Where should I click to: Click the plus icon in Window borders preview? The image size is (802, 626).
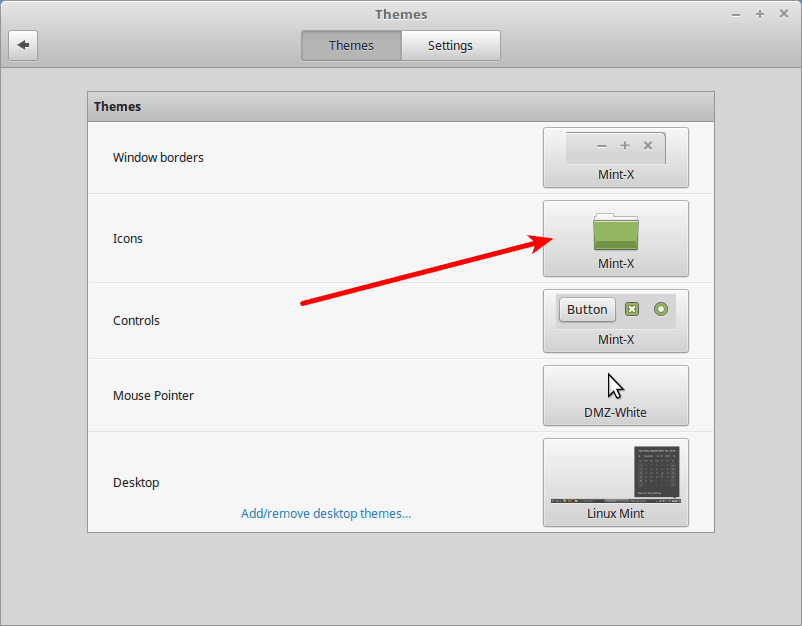pos(624,145)
